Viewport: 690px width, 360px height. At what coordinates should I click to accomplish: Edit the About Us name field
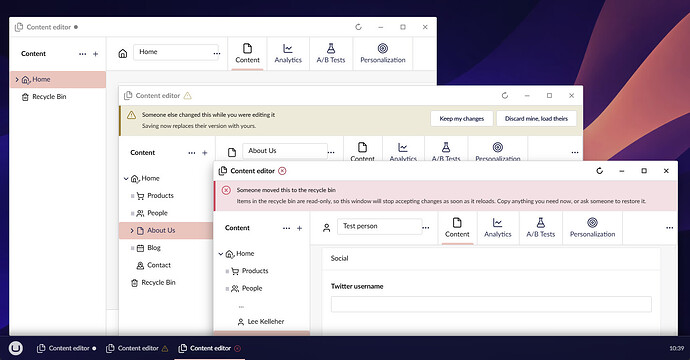point(285,151)
